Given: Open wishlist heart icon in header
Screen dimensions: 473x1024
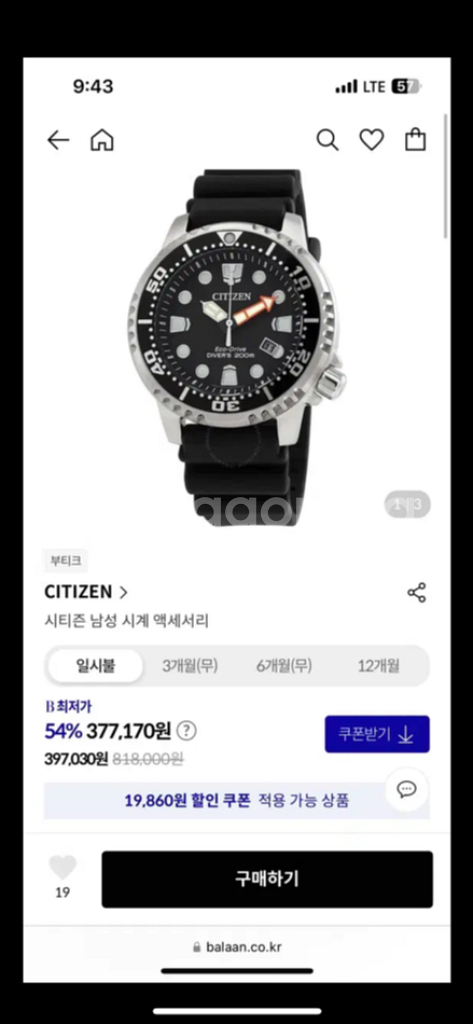Looking at the screenshot, I should click(x=372, y=140).
